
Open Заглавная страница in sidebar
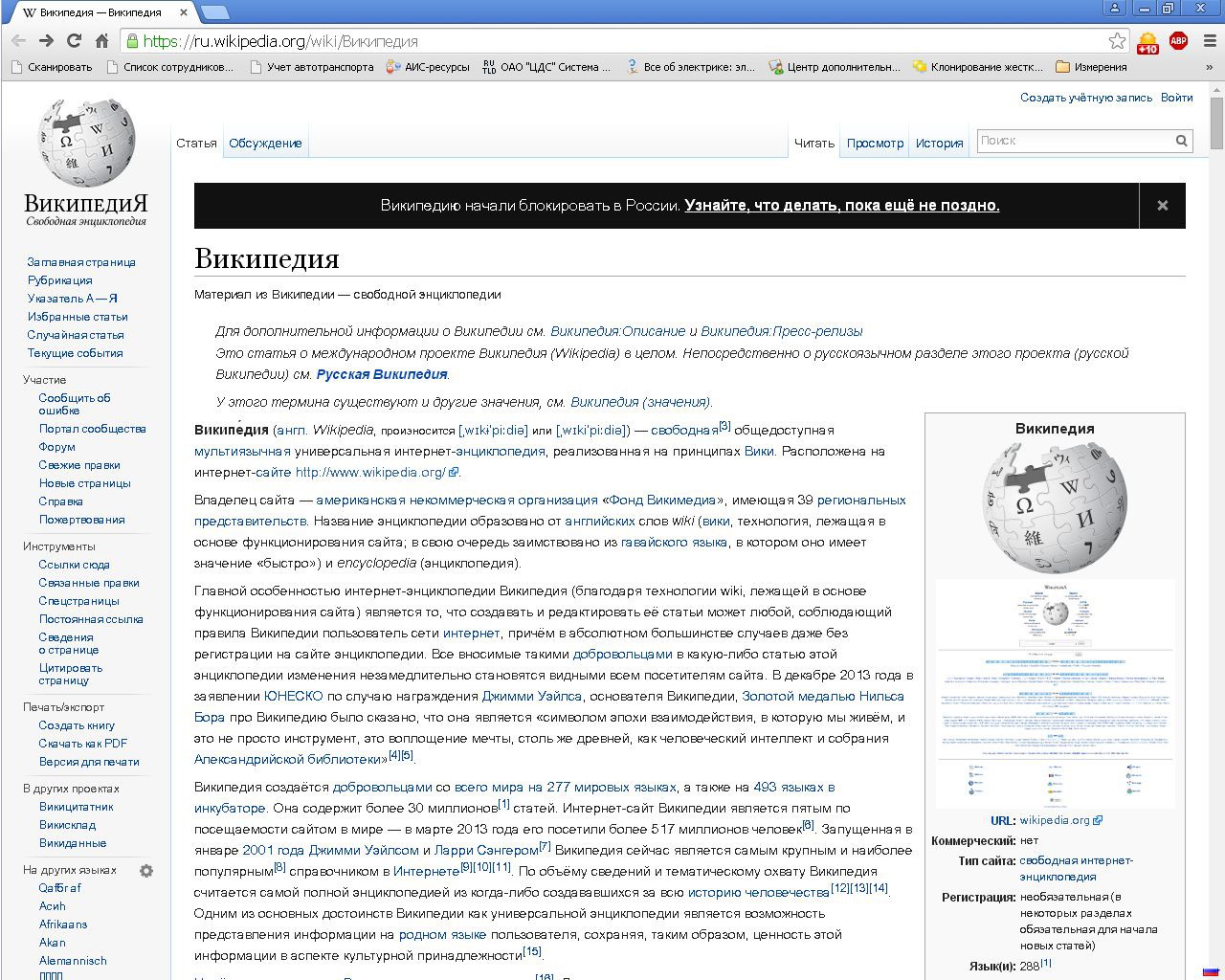coord(81,262)
